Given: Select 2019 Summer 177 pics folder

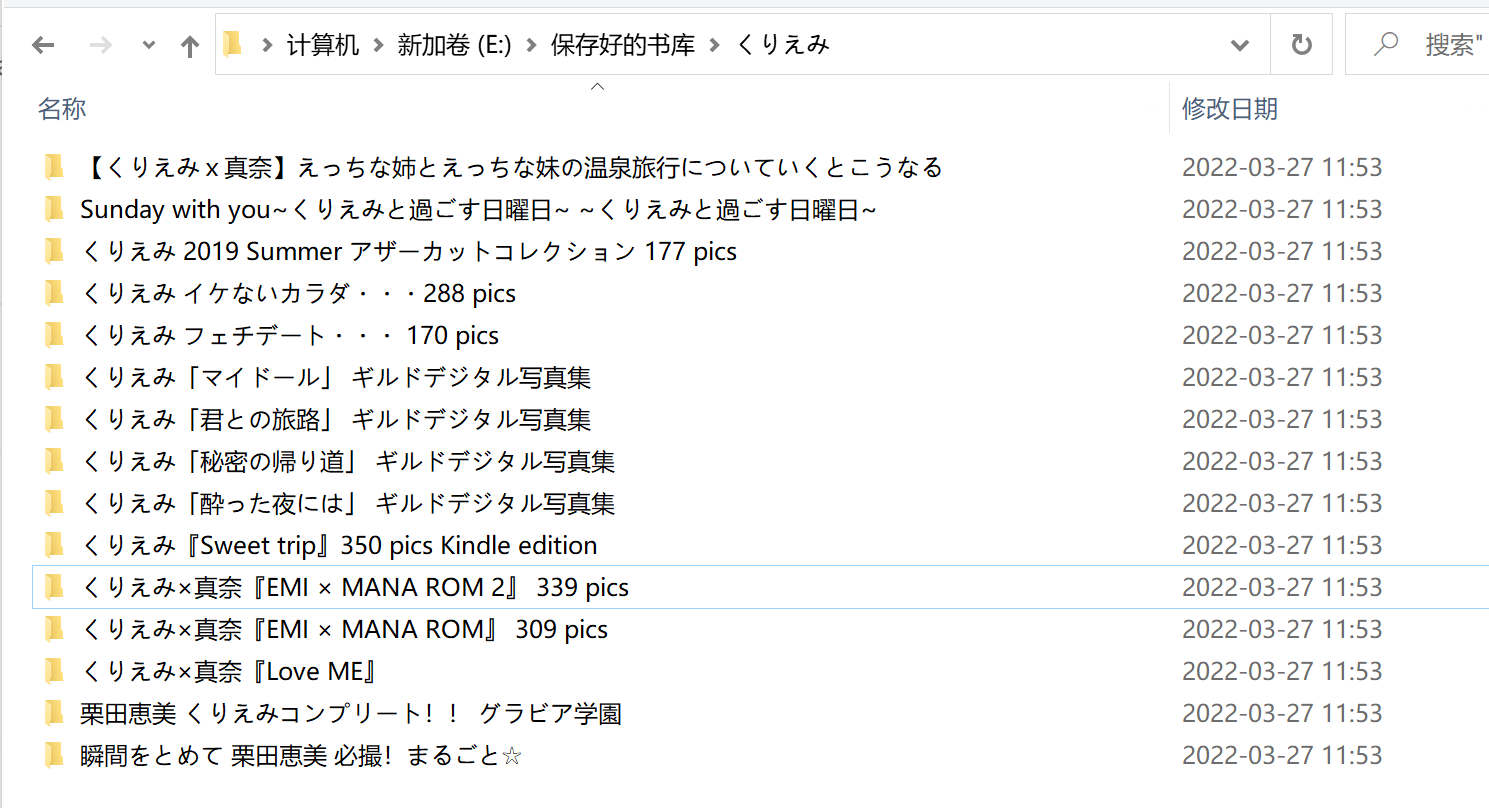Looking at the screenshot, I should (x=410, y=251).
